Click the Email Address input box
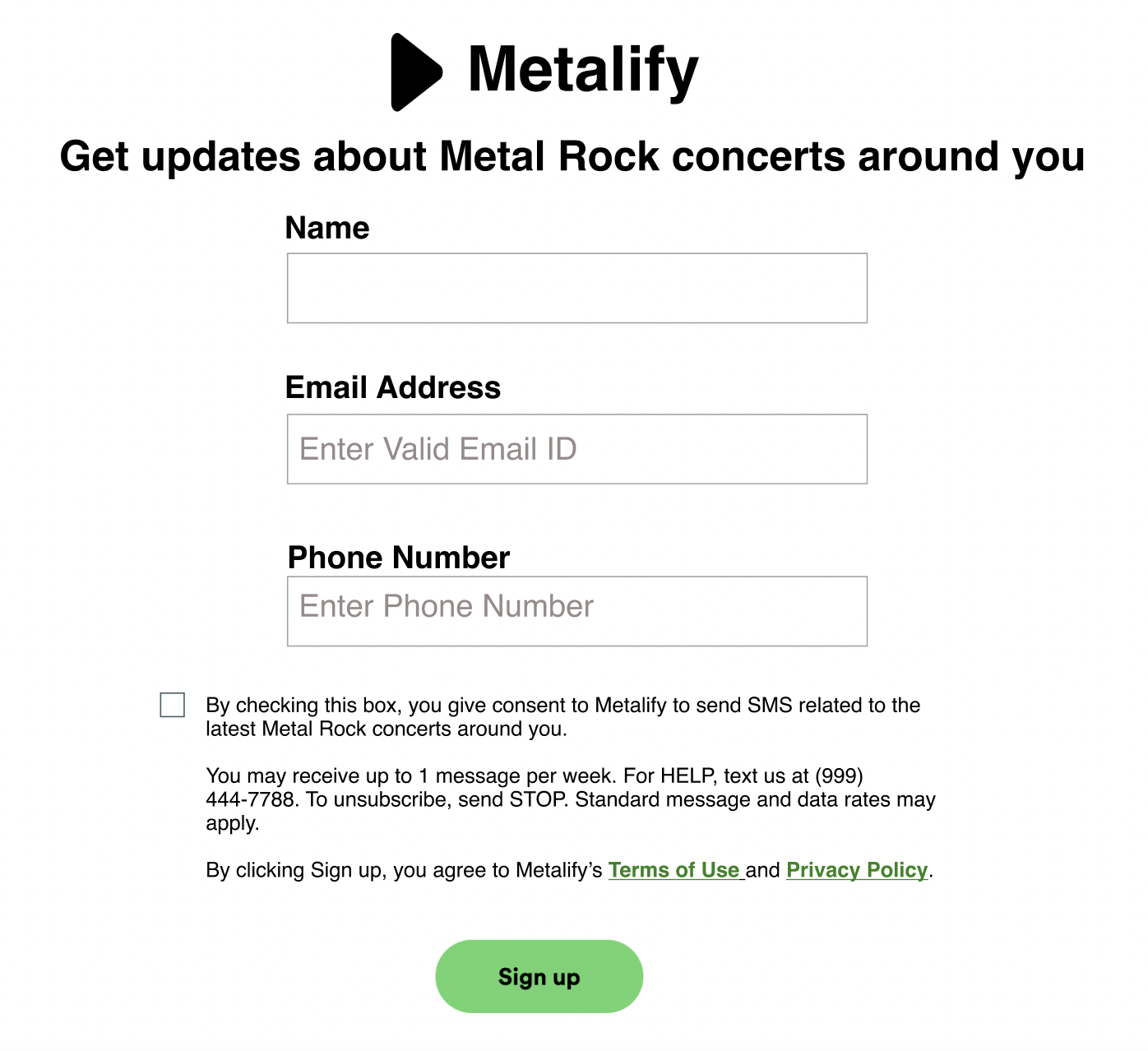 tap(577, 449)
